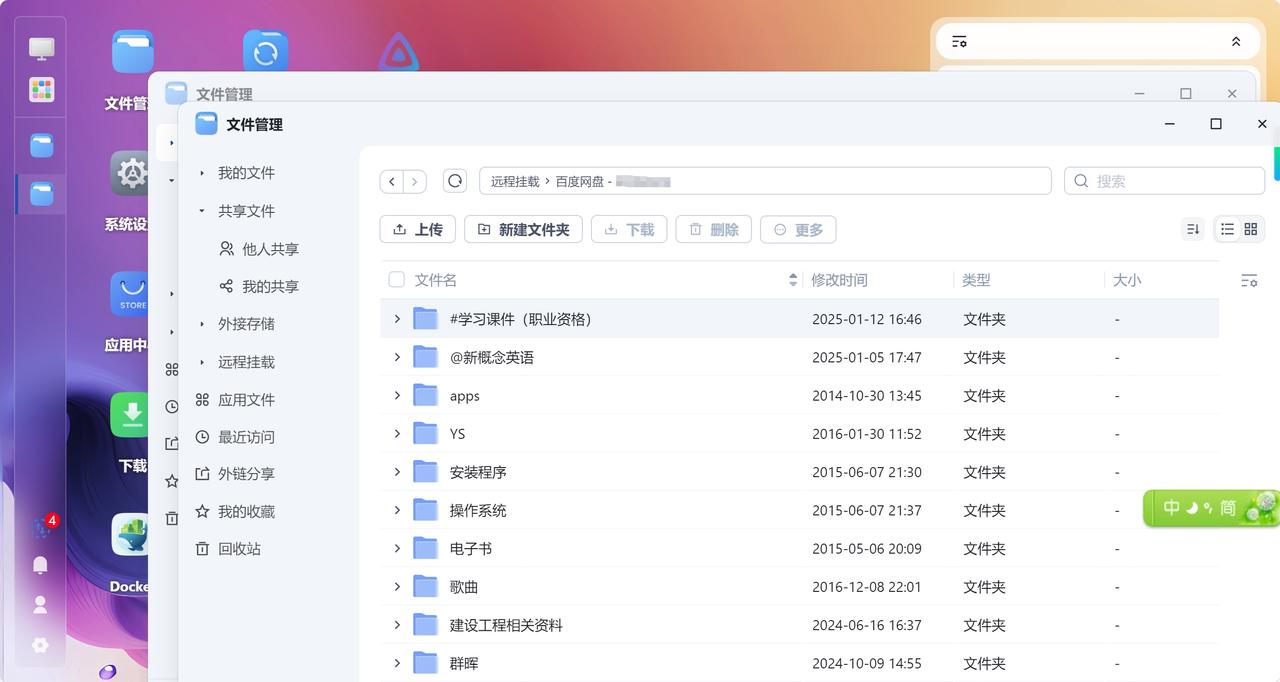Expand the @新概念英语 folder row
This screenshot has width=1280, height=682.
coord(397,357)
